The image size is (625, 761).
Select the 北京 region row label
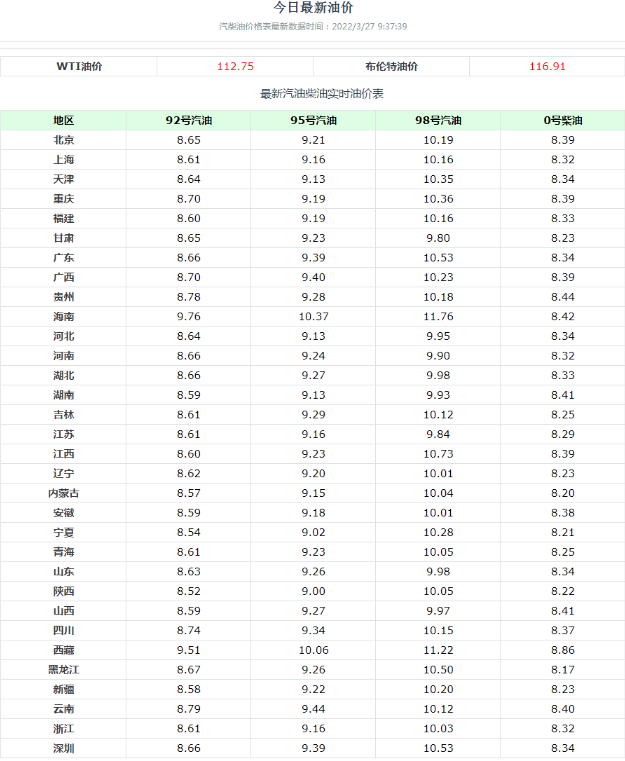(64, 140)
